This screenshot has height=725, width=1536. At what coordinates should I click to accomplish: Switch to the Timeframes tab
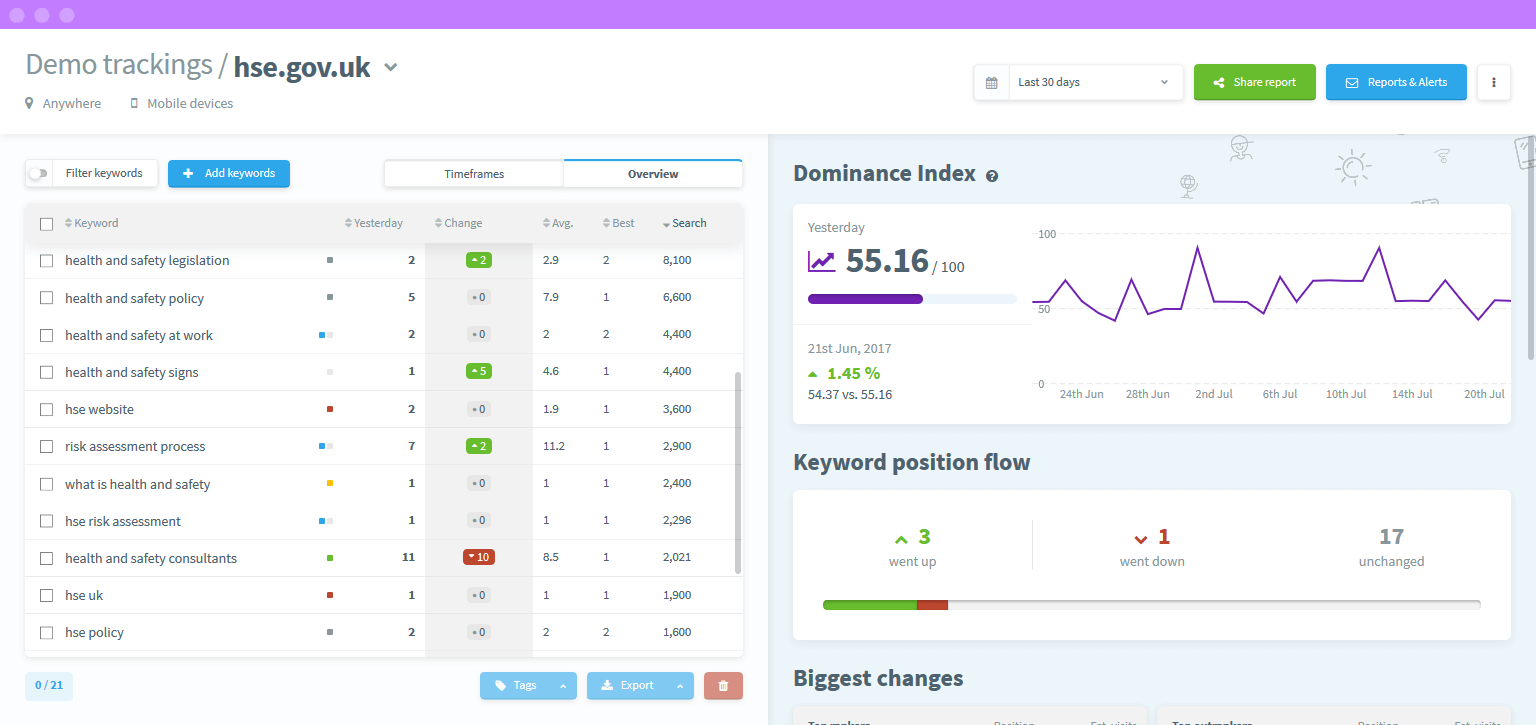point(474,174)
